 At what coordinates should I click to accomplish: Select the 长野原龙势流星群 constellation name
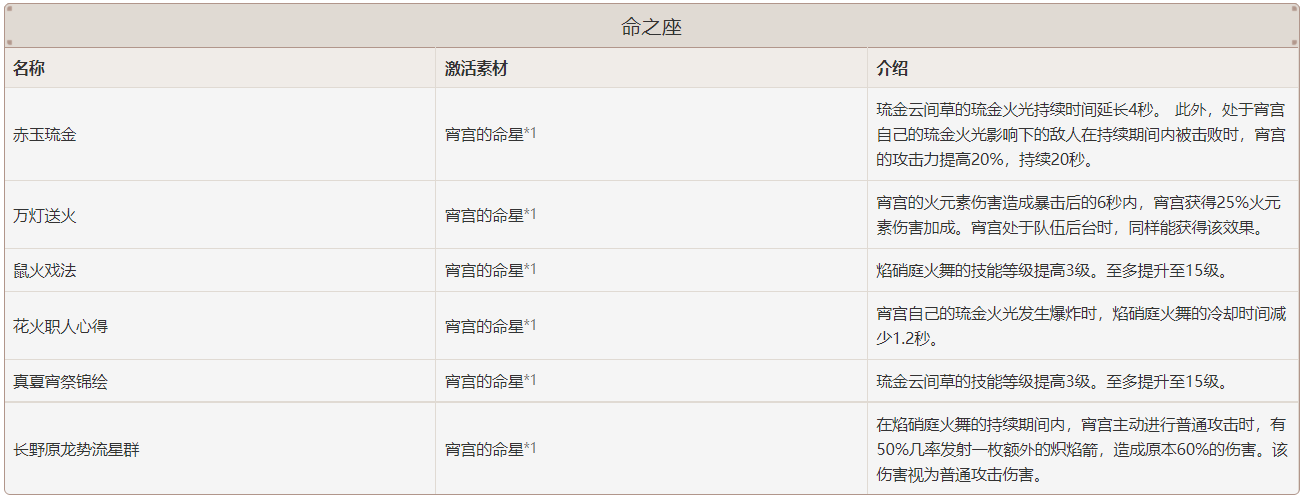pos(76,449)
